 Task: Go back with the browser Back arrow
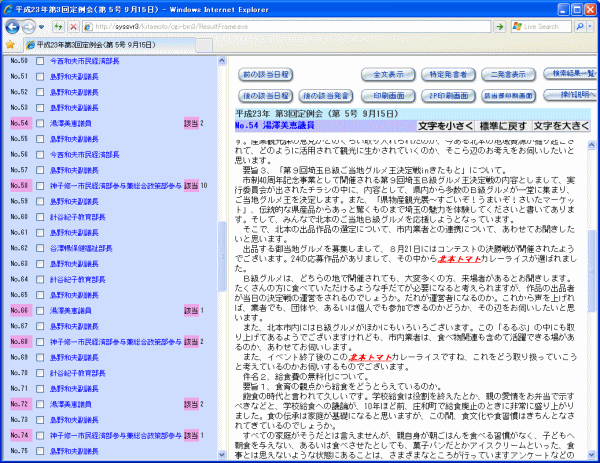(x=13, y=26)
